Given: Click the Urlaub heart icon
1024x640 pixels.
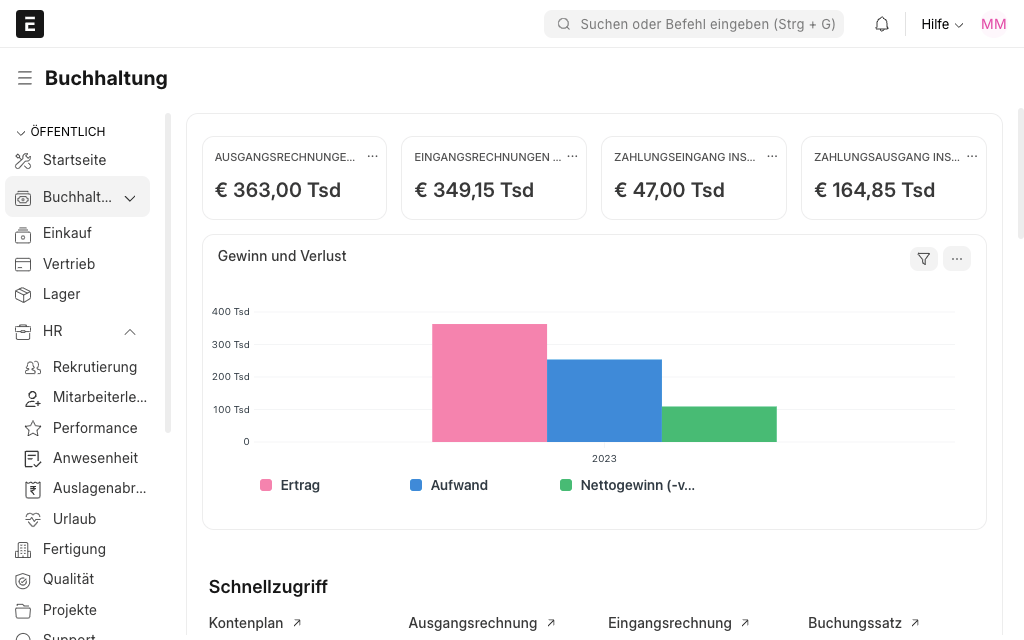Looking at the screenshot, I should (33, 519).
